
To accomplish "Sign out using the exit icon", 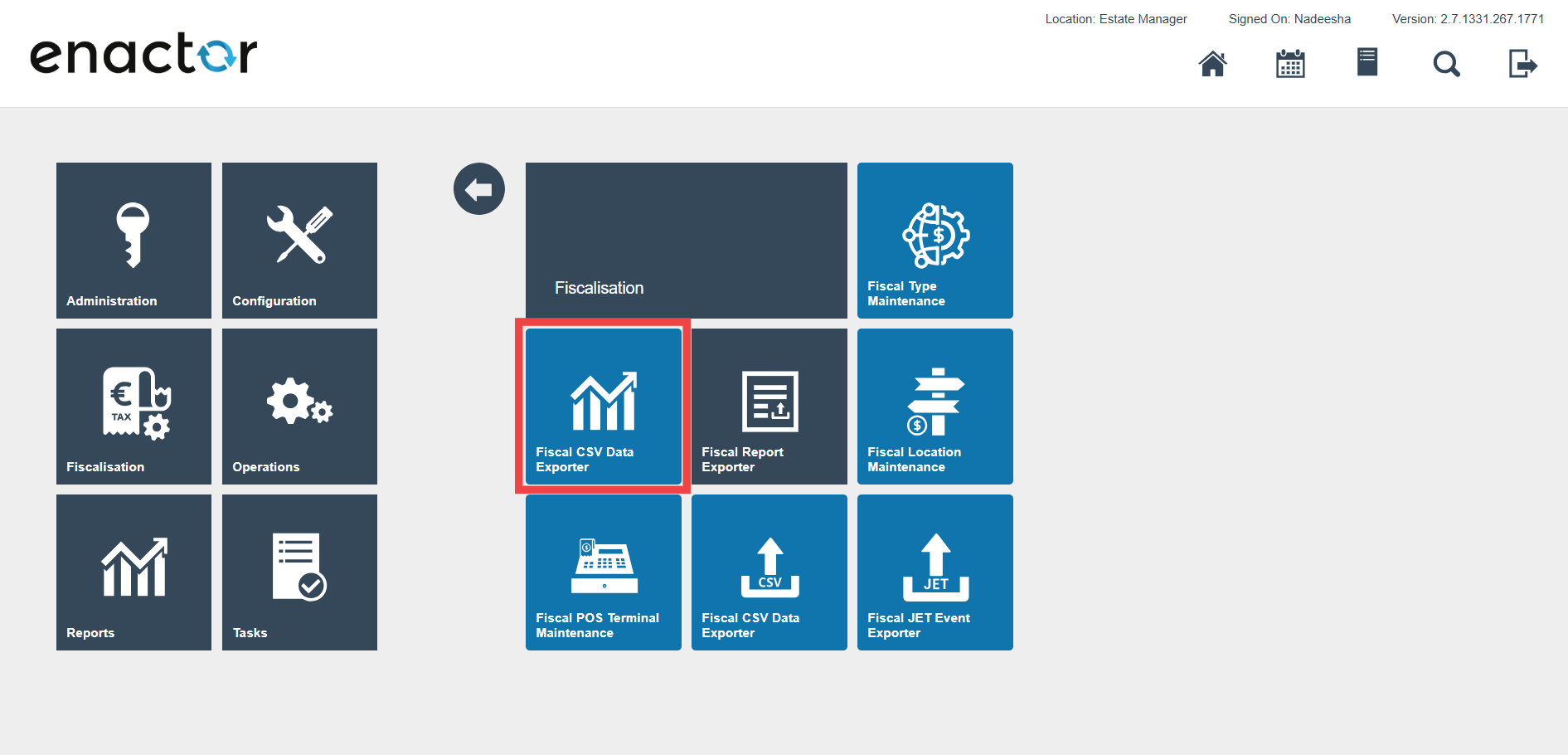I will point(1523,64).
